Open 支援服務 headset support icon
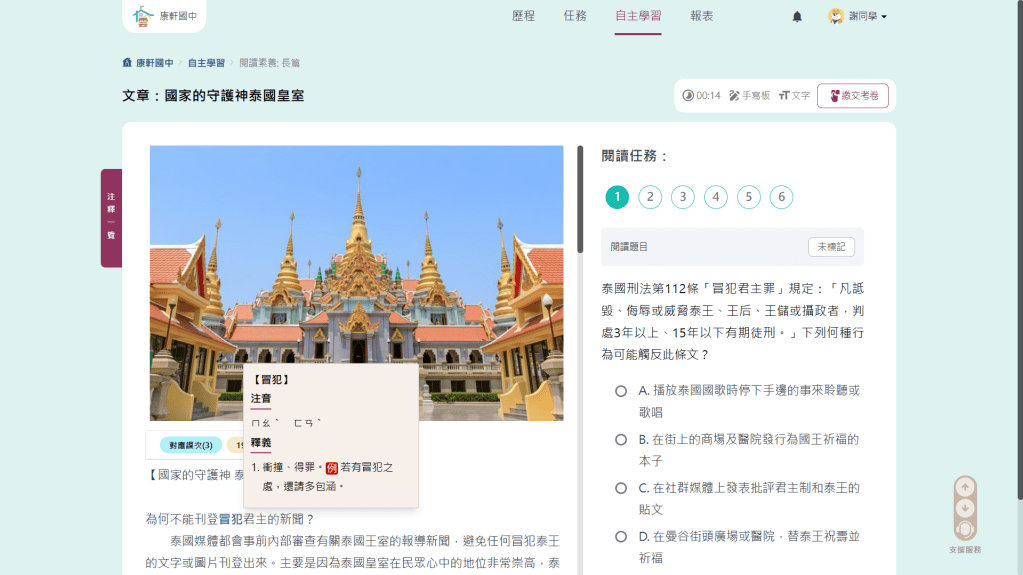1023x575 pixels. click(x=965, y=529)
